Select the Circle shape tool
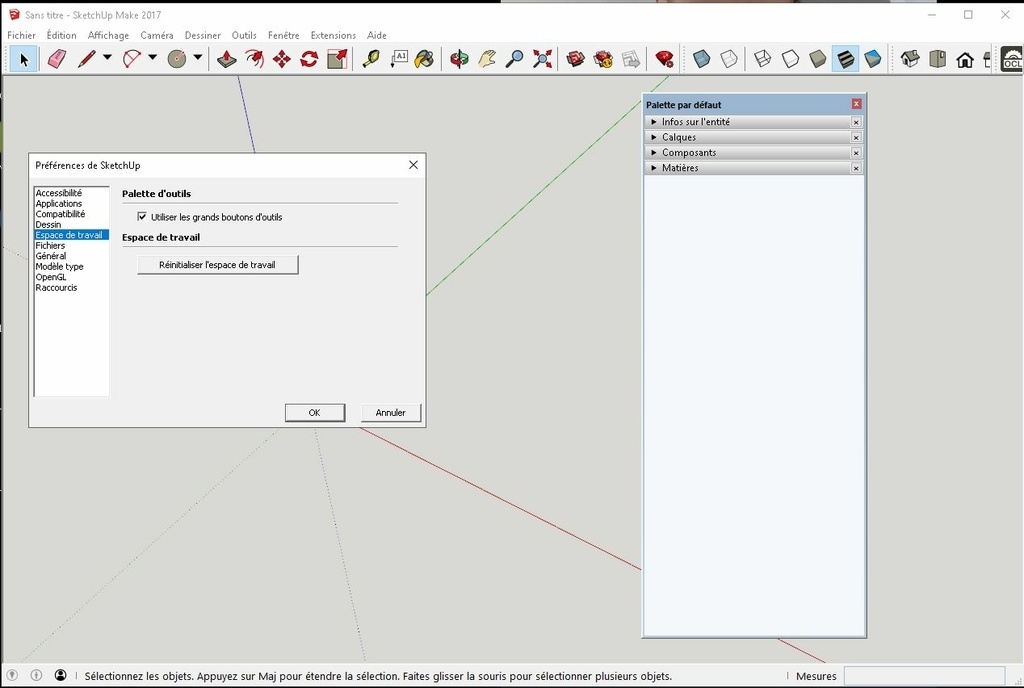The image size is (1024, 688). (177, 59)
